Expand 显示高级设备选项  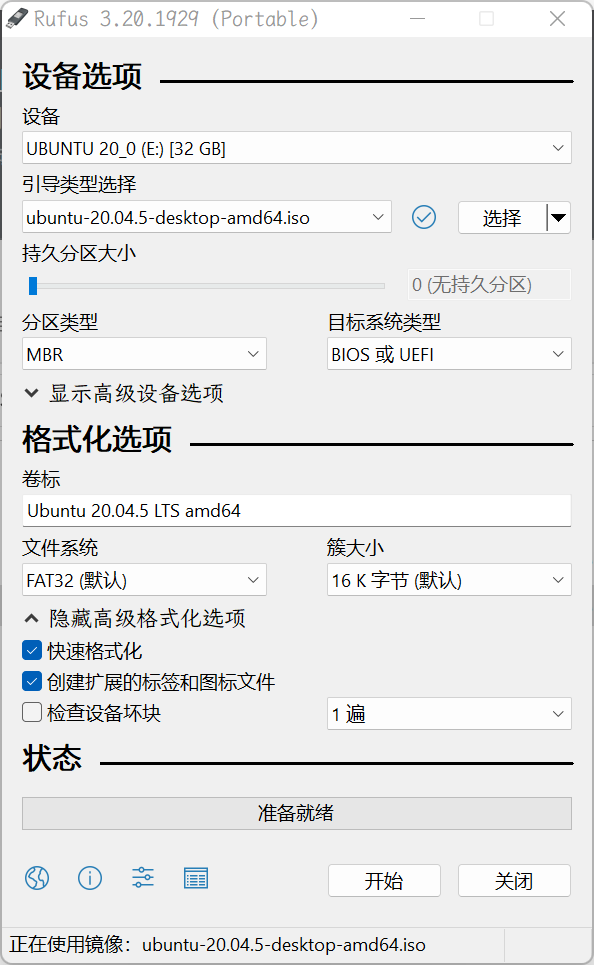coord(124,393)
